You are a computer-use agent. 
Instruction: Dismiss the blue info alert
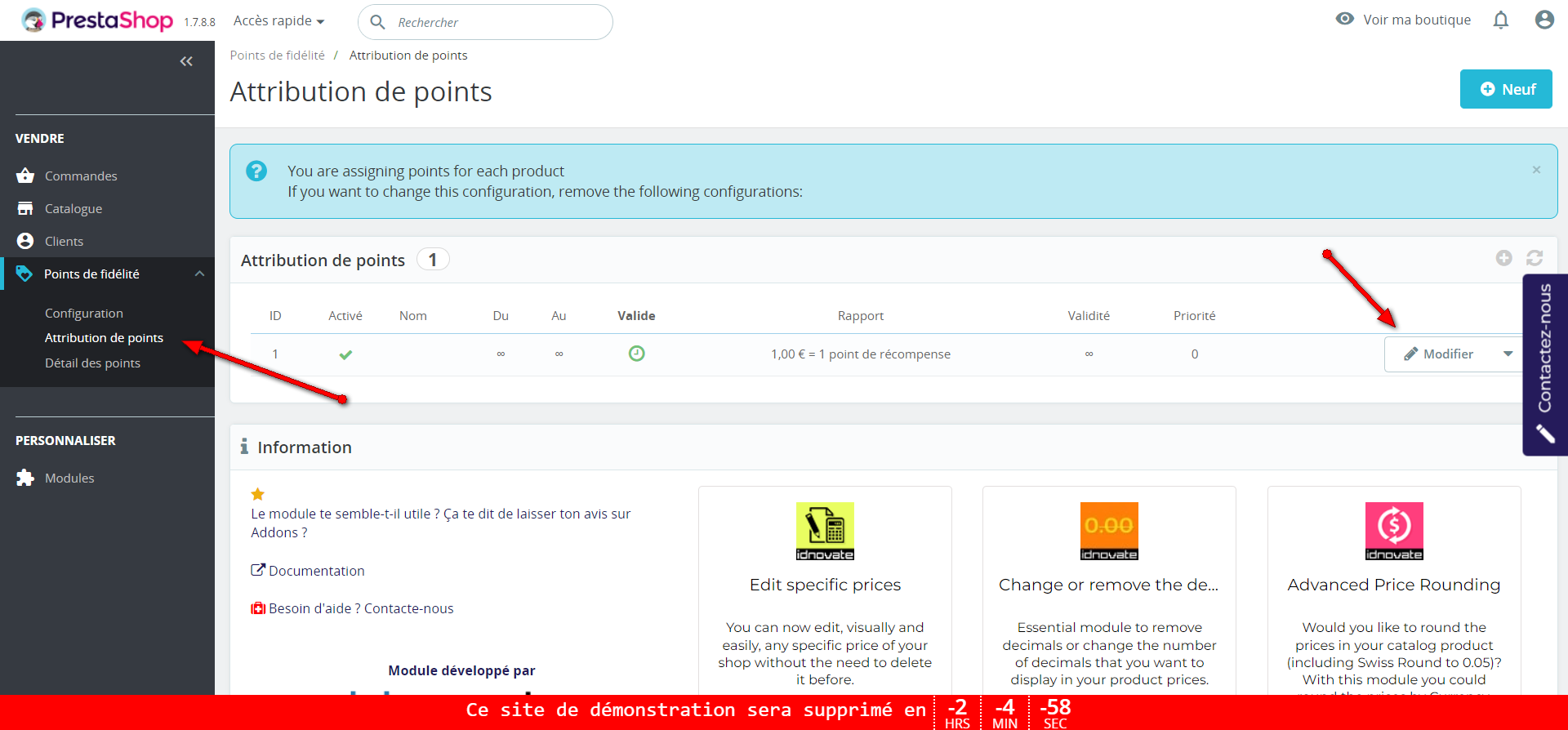coord(1536,170)
